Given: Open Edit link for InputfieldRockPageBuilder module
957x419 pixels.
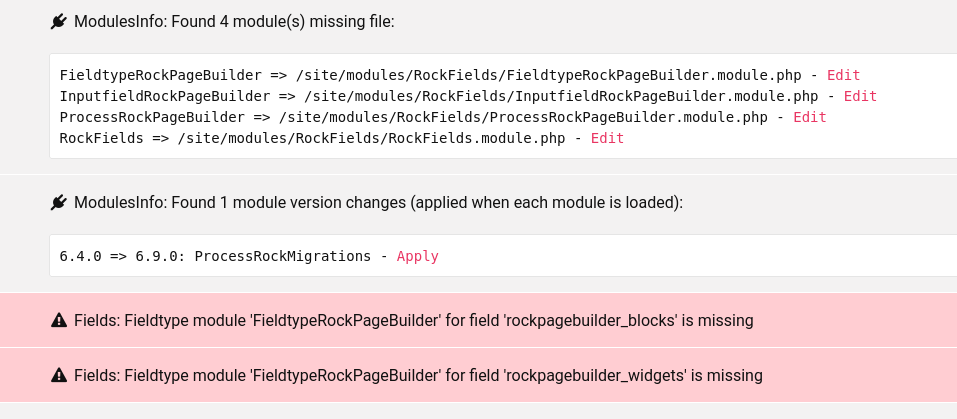Looking at the screenshot, I should pyautogui.click(x=860, y=96).
